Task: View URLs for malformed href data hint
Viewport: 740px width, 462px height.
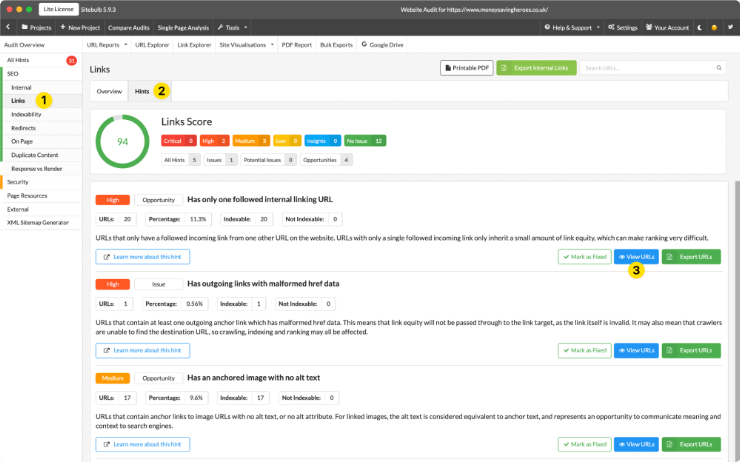Action: (x=636, y=350)
